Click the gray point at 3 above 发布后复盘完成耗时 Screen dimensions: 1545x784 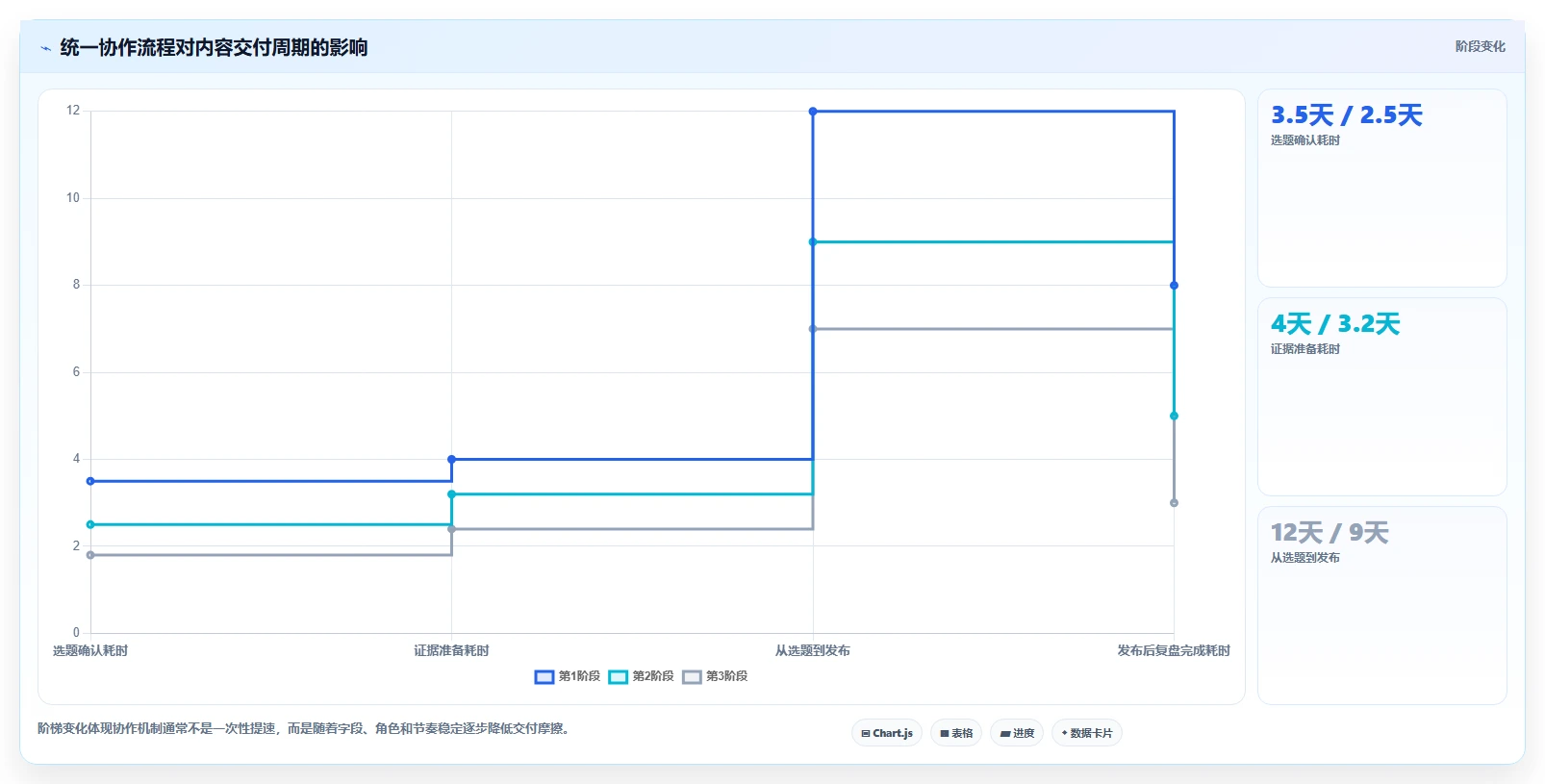tap(1174, 503)
